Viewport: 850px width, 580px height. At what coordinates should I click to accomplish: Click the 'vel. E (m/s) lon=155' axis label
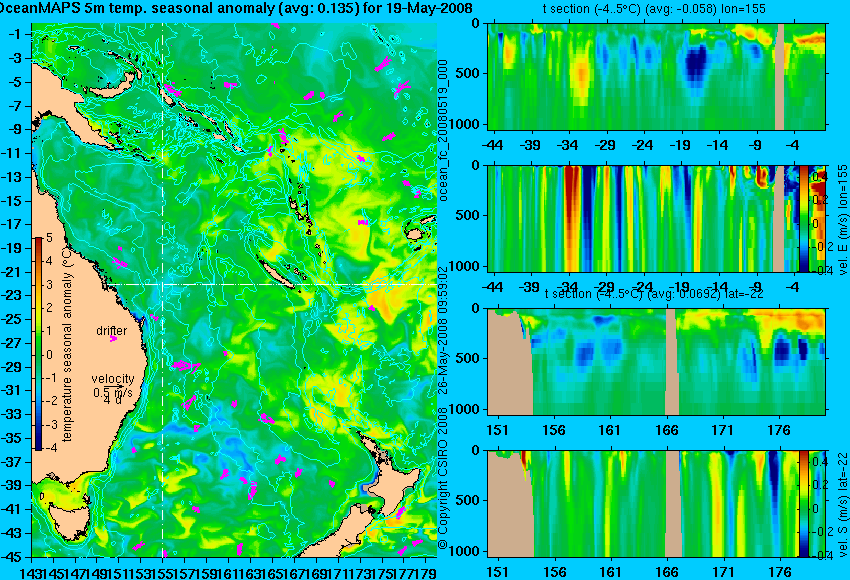842,220
